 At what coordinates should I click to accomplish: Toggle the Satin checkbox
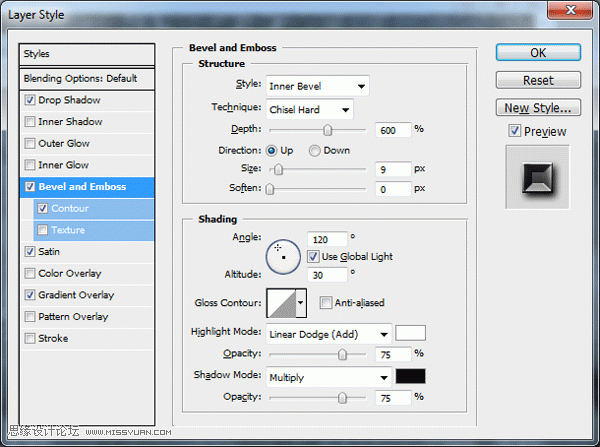pyautogui.click(x=30, y=251)
